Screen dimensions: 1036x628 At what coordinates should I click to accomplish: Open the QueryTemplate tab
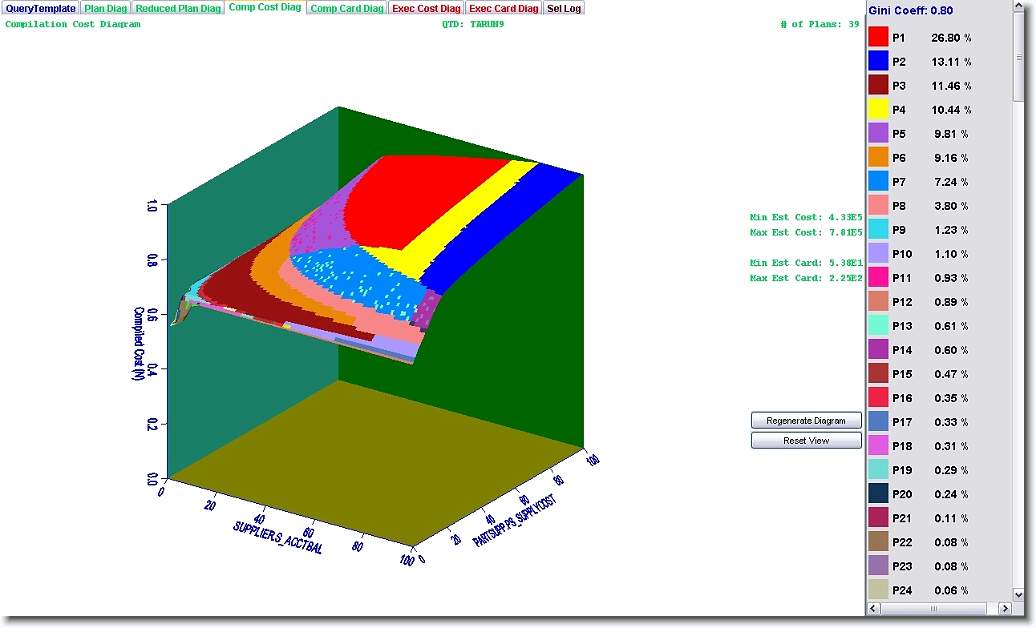click(x=40, y=8)
